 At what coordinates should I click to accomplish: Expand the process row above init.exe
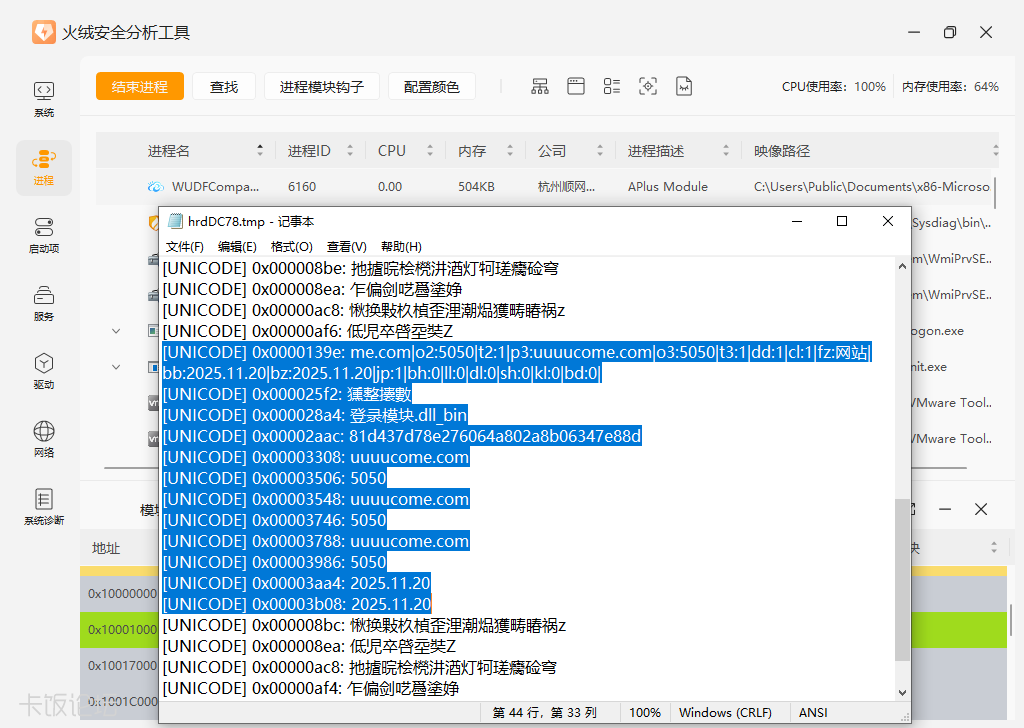coord(116,331)
